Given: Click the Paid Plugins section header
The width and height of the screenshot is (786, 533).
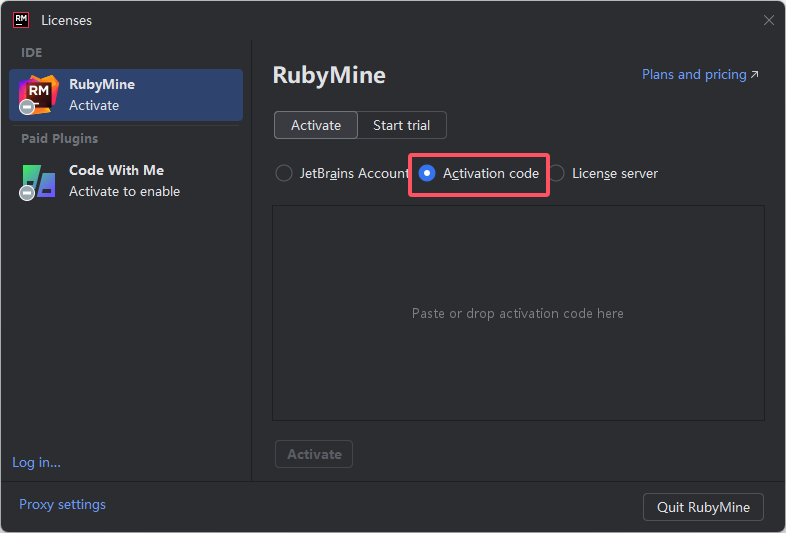Looking at the screenshot, I should 60,138.
